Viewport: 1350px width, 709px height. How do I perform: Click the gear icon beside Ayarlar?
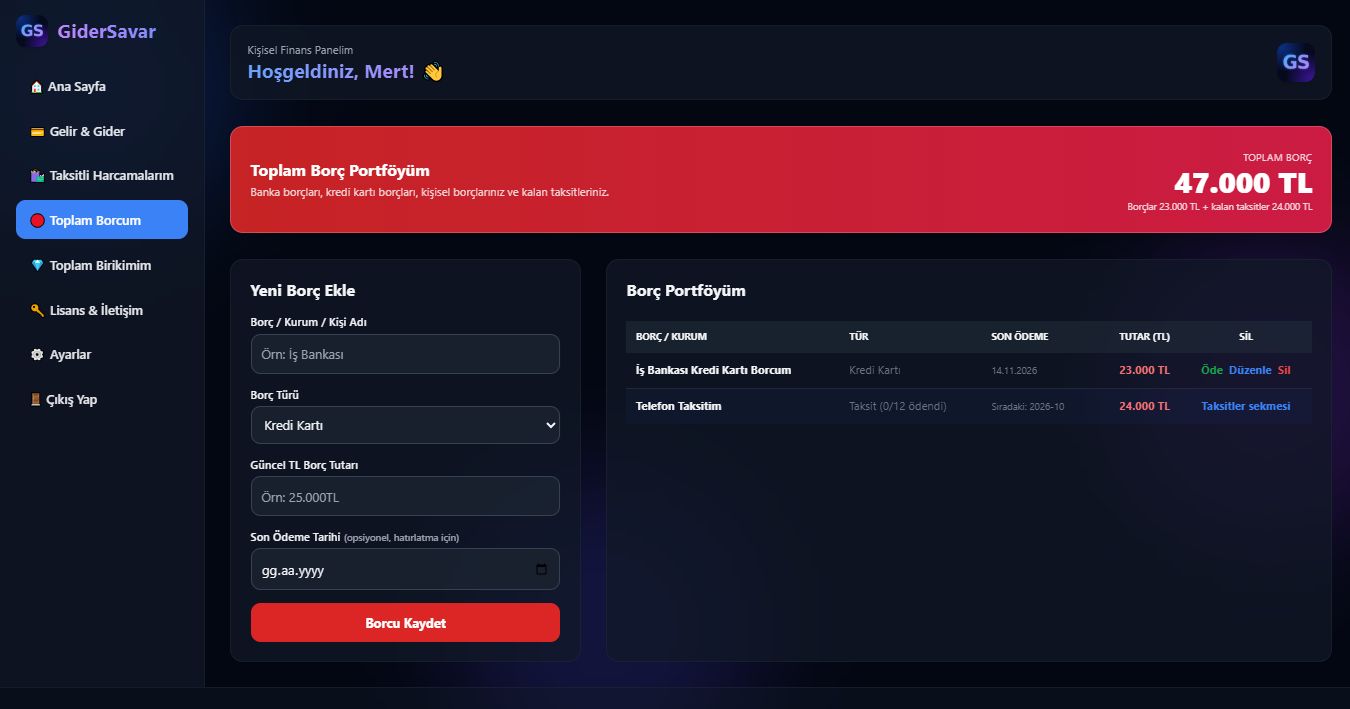point(38,355)
